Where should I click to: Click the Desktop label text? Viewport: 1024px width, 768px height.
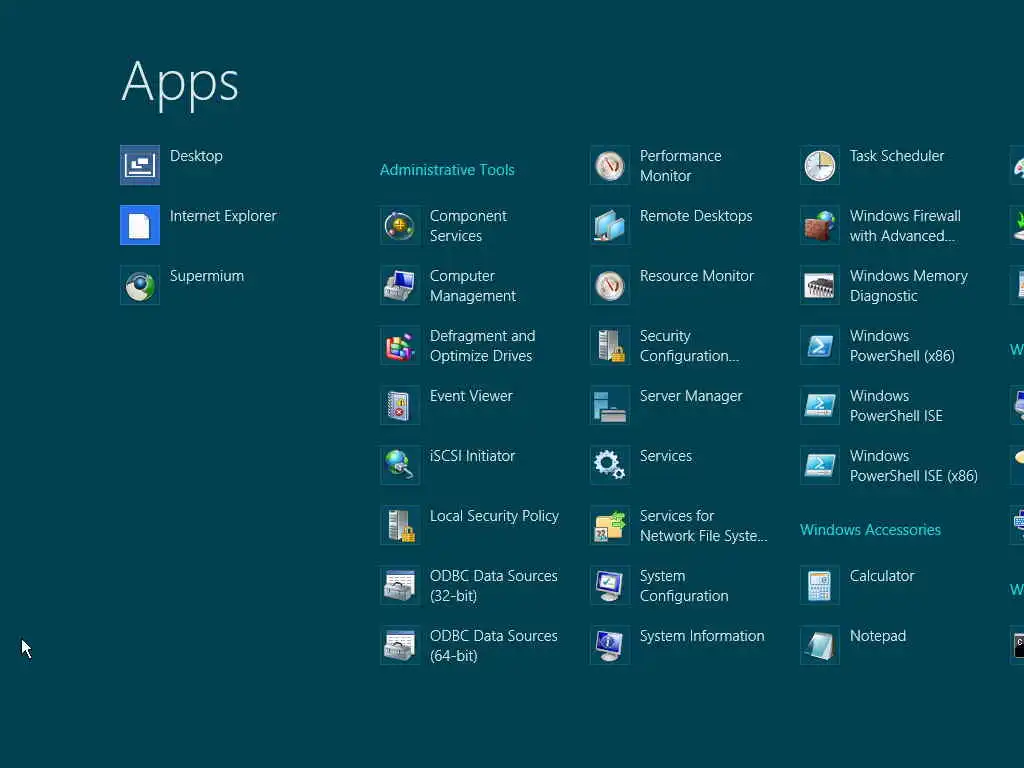pyautogui.click(x=196, y=156)
